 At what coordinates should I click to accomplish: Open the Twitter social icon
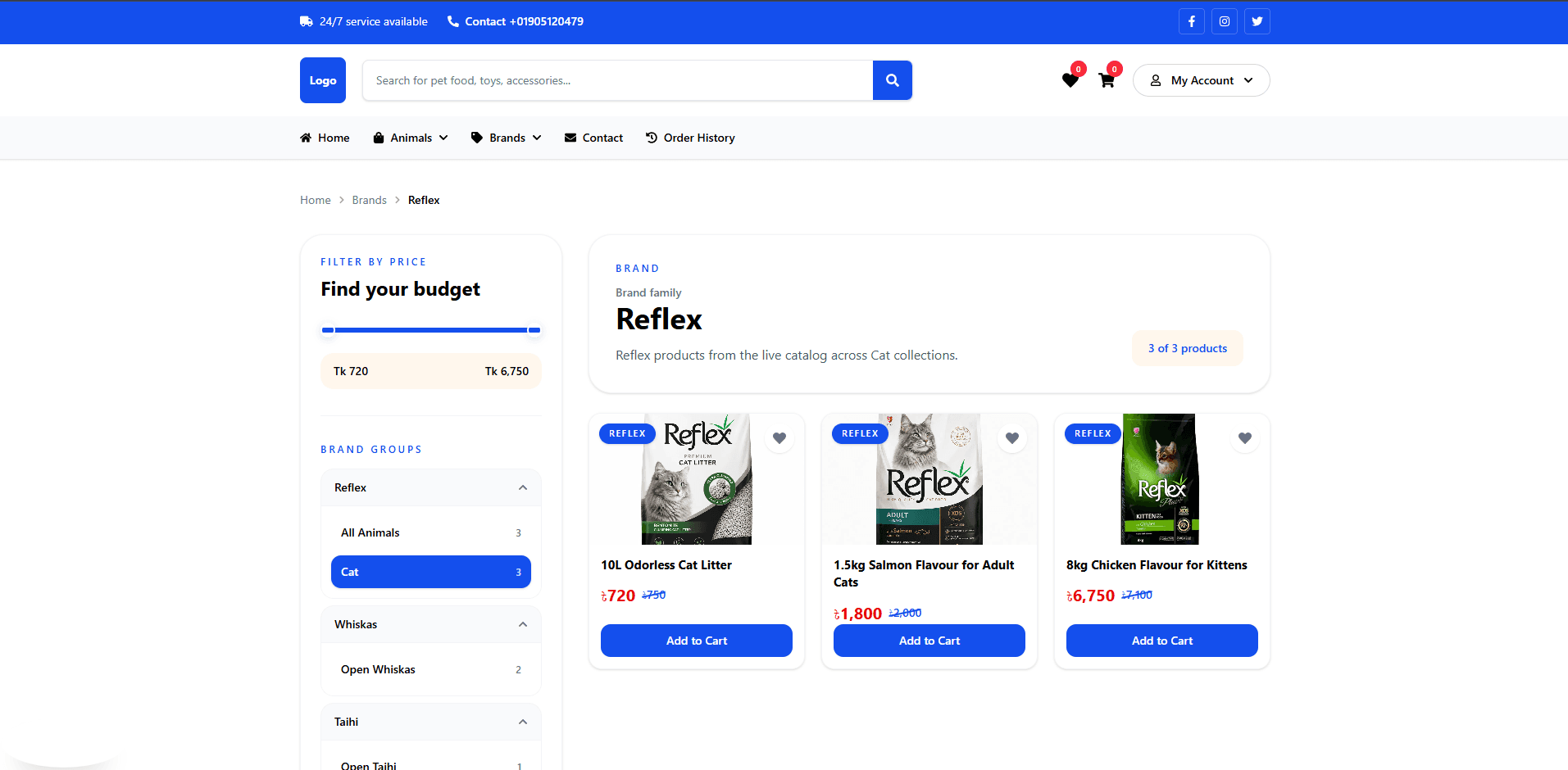(x=1257, y=21)
